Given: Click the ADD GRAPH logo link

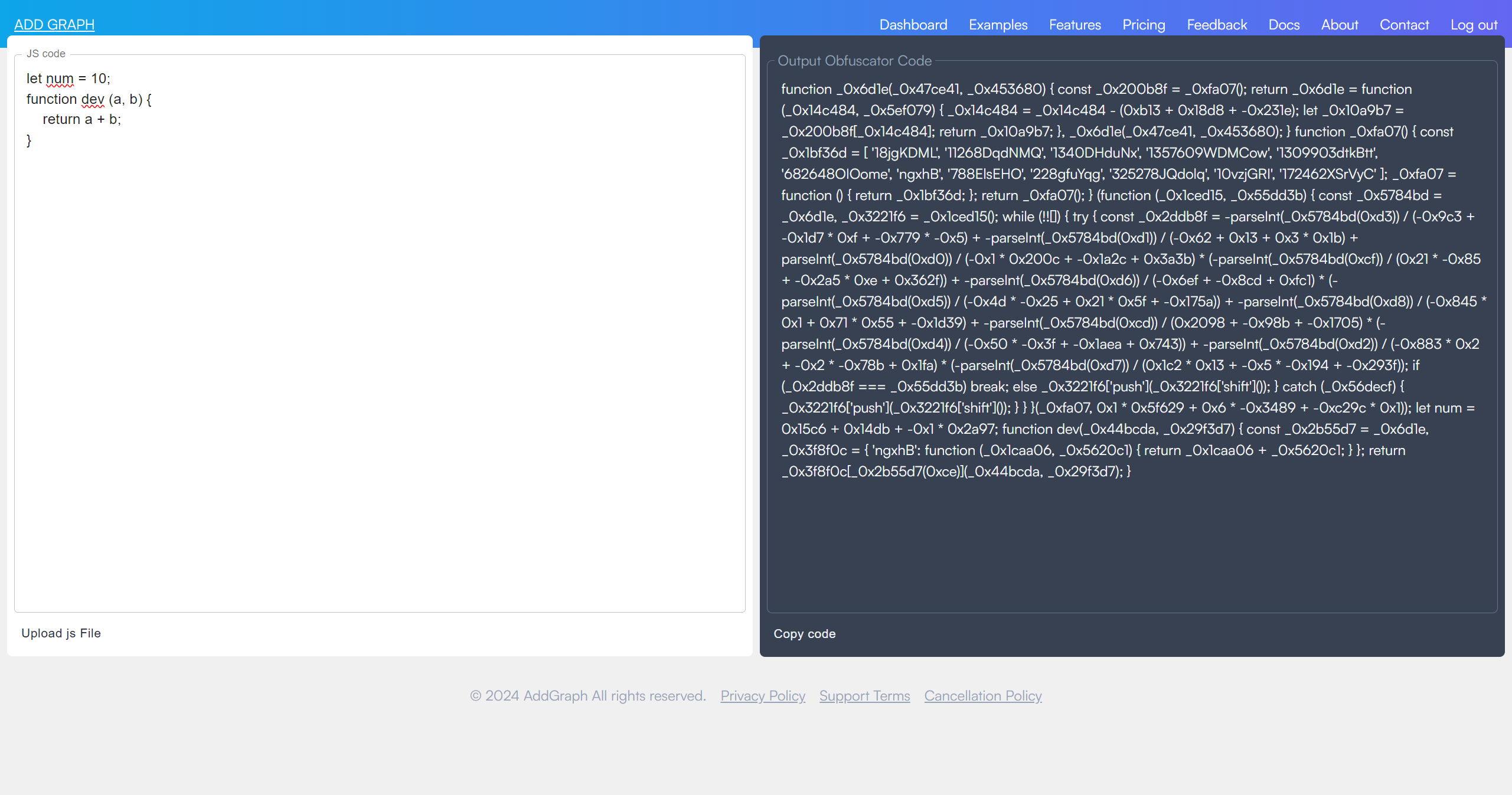Looking at the screenshot, I should click(x=54, y=25).
